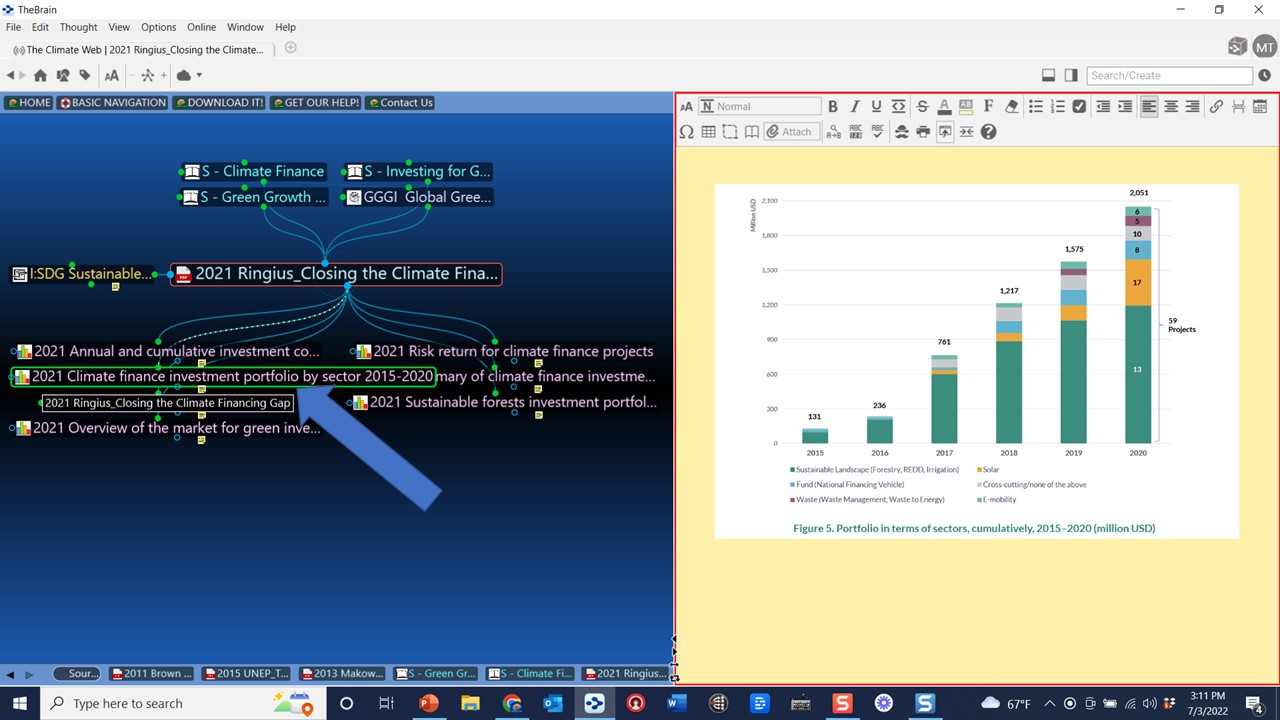Open the Thought menu
1280x720 pixels.
click(78, 27)
